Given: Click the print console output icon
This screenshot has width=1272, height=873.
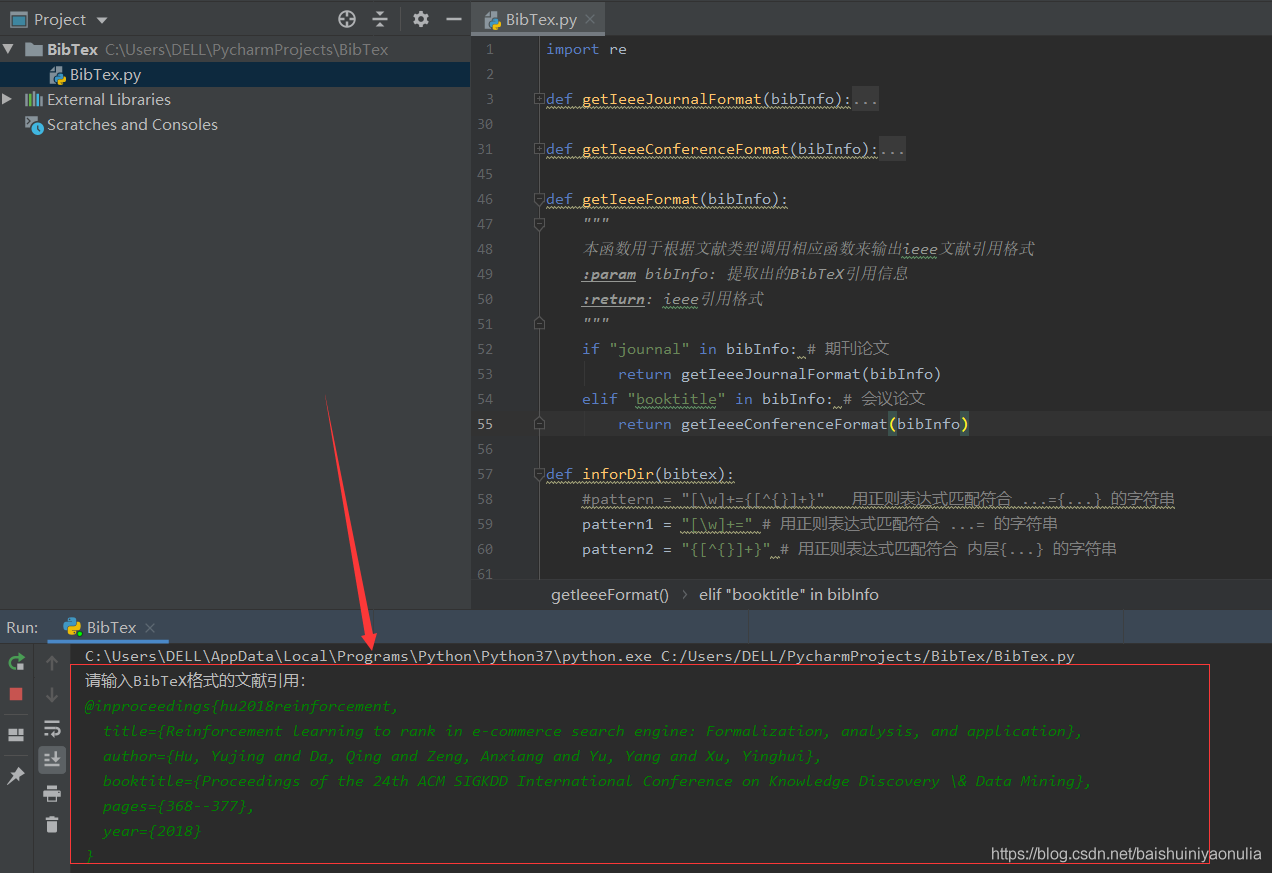Looking at the screenshot, I should (52, 793).
